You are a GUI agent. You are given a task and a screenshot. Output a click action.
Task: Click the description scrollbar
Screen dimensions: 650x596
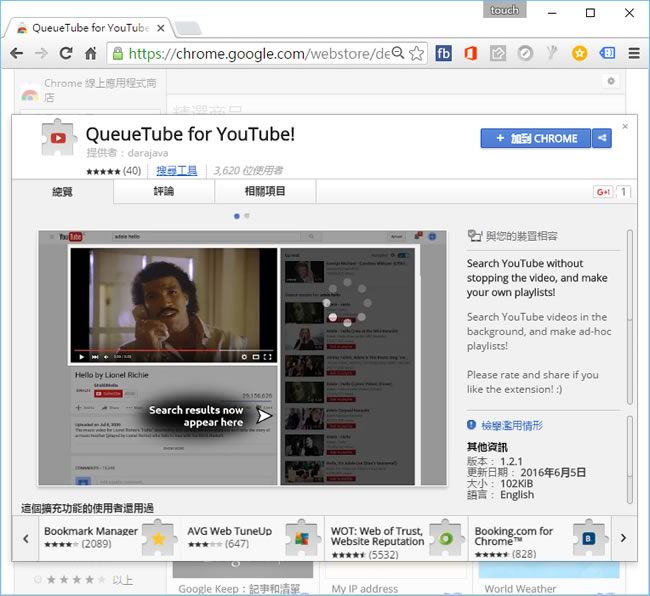(x=630, y=317)
